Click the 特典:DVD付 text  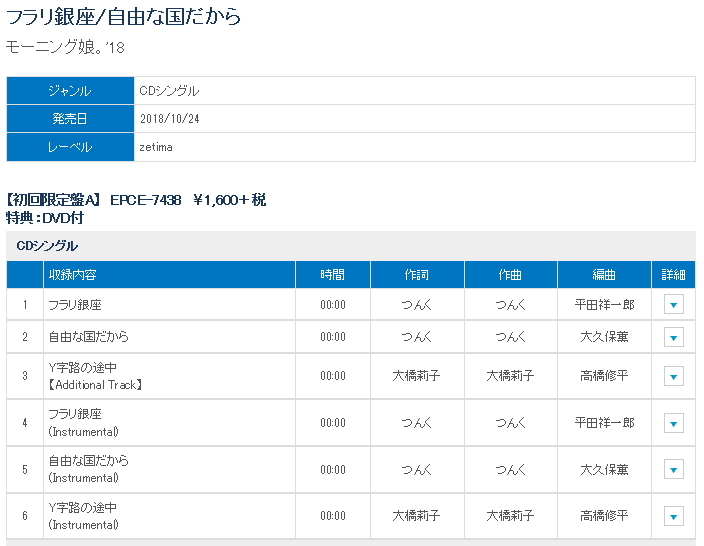coord(45,218)
